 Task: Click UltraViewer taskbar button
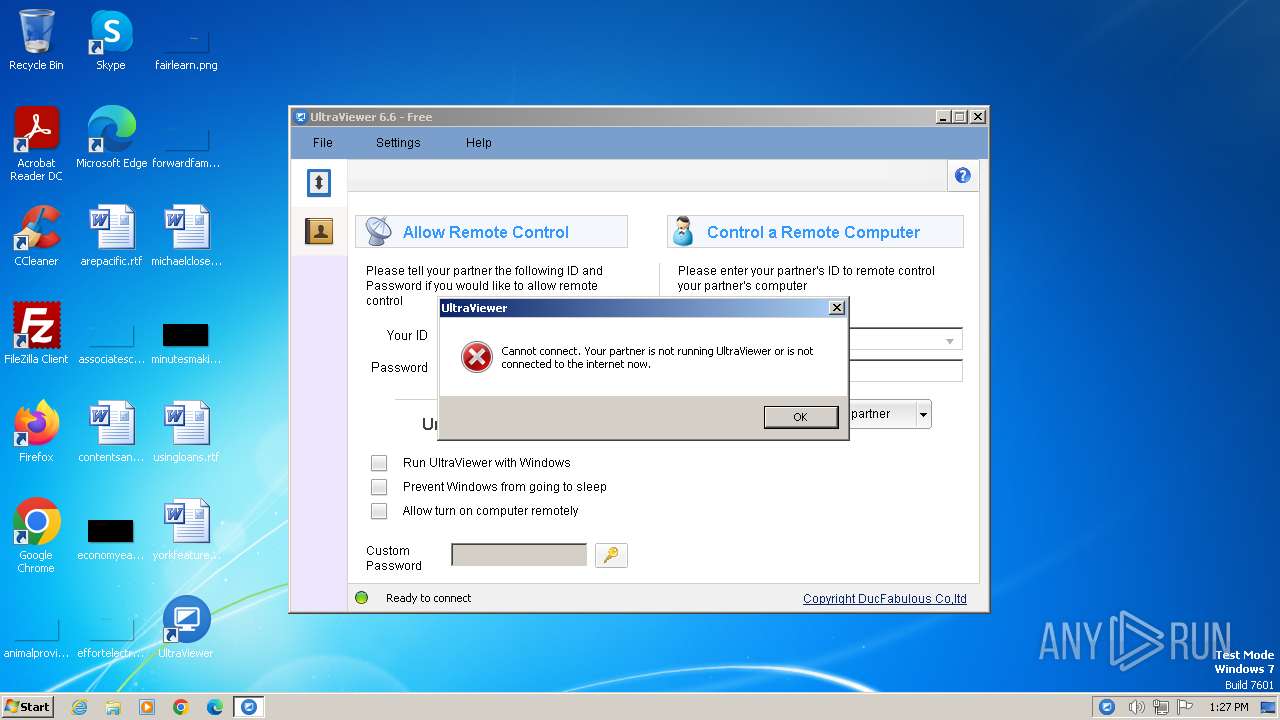tap(249, 707)
